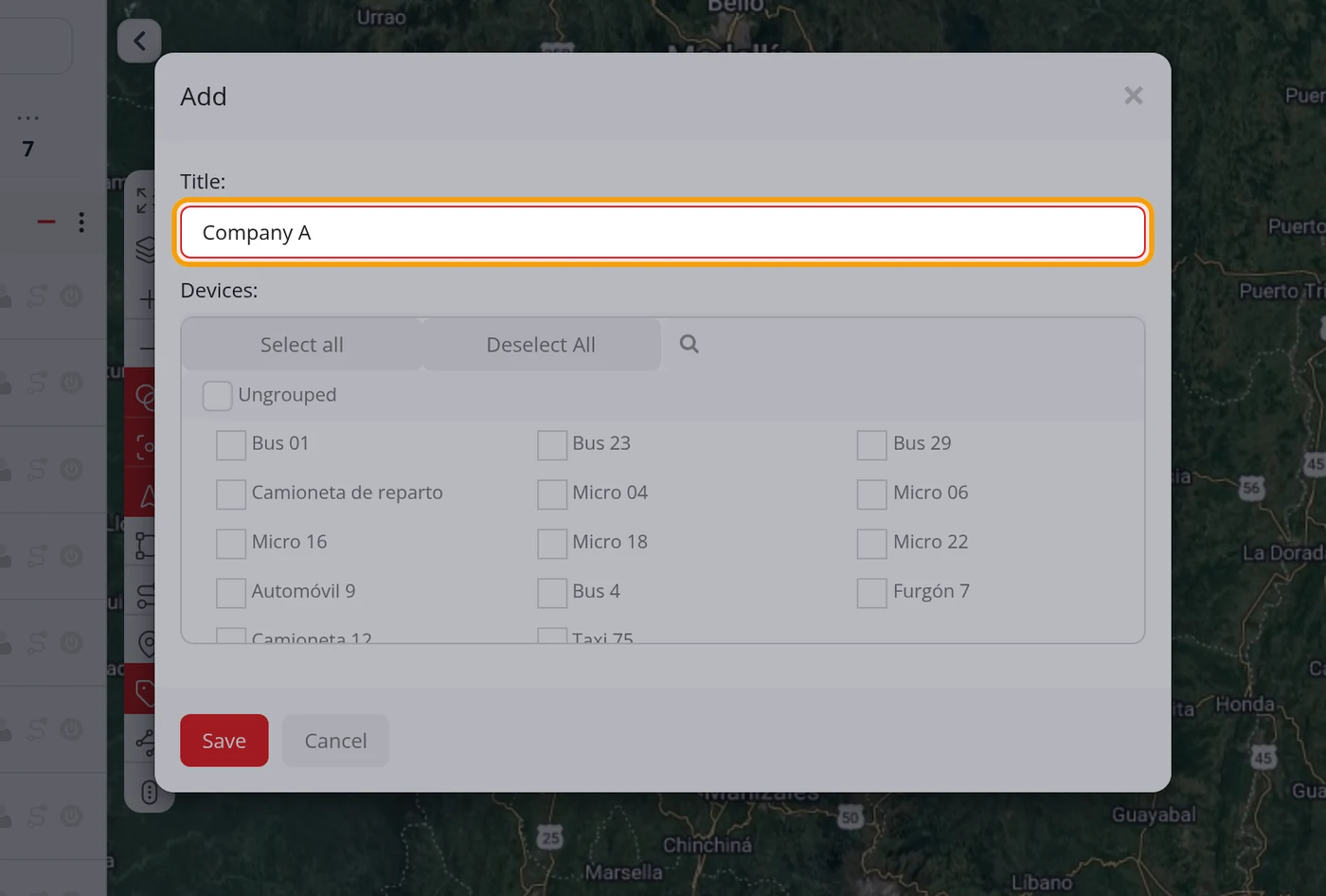1326x896 pixels.
Task: Open the three-dot vertical menu in the sidebar
Action: (81, 222)
